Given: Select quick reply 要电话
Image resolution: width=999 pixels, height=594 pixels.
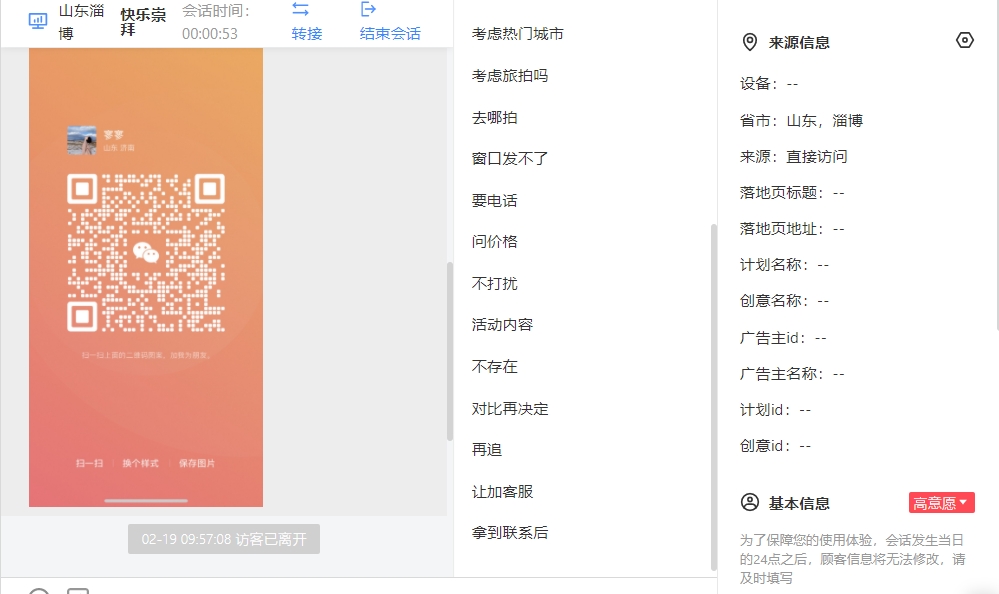Looking at the screenshot, I should [x=494, y=201].
